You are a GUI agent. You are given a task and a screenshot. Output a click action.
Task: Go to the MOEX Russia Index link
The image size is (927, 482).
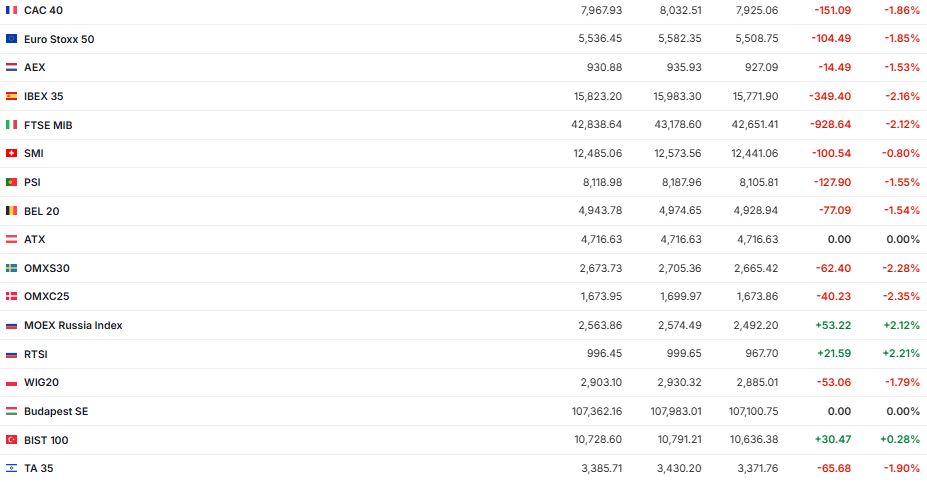point(73,325)
